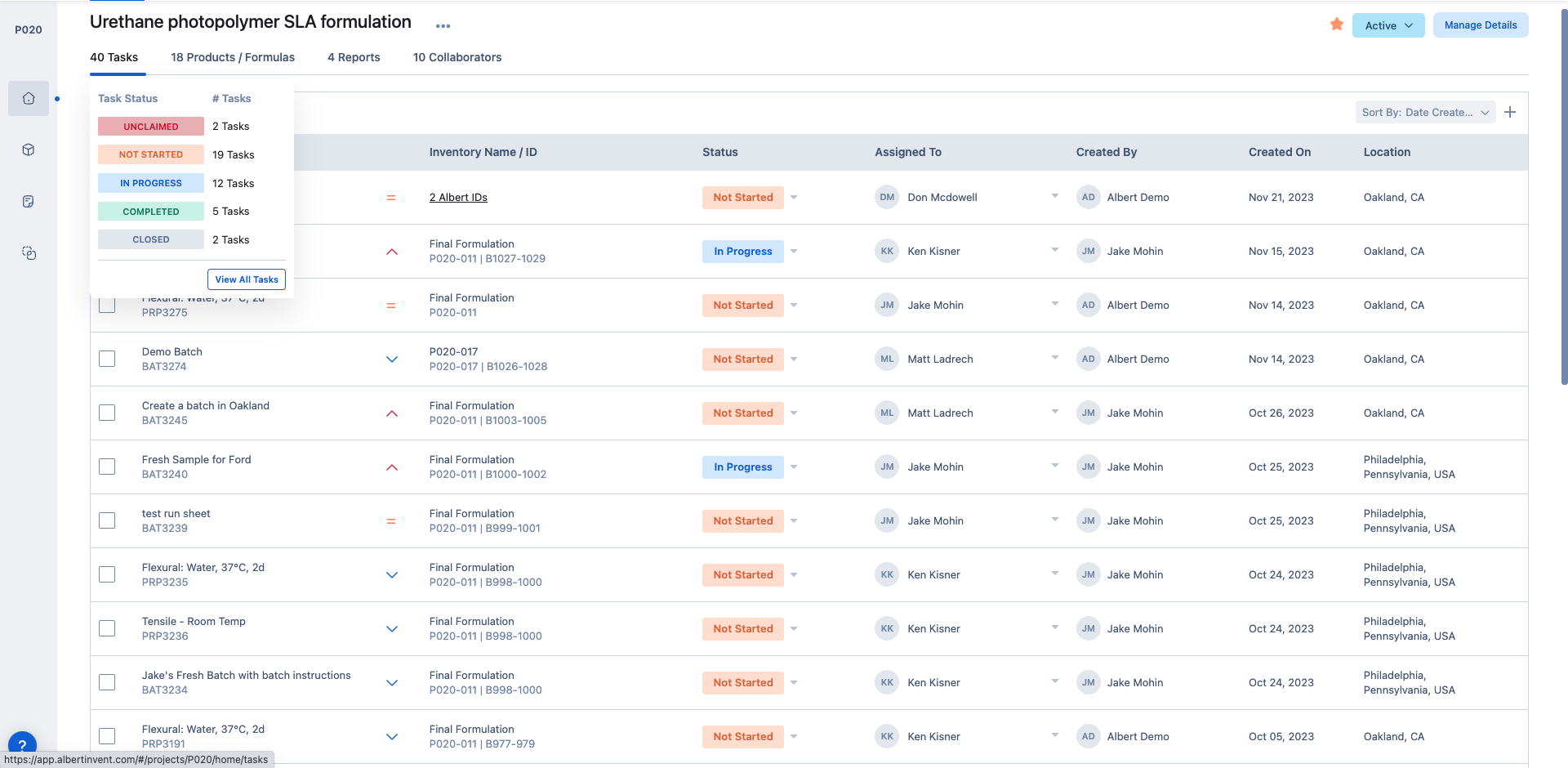Click the UNCLAIMED red status swatch

pos(151,127)
